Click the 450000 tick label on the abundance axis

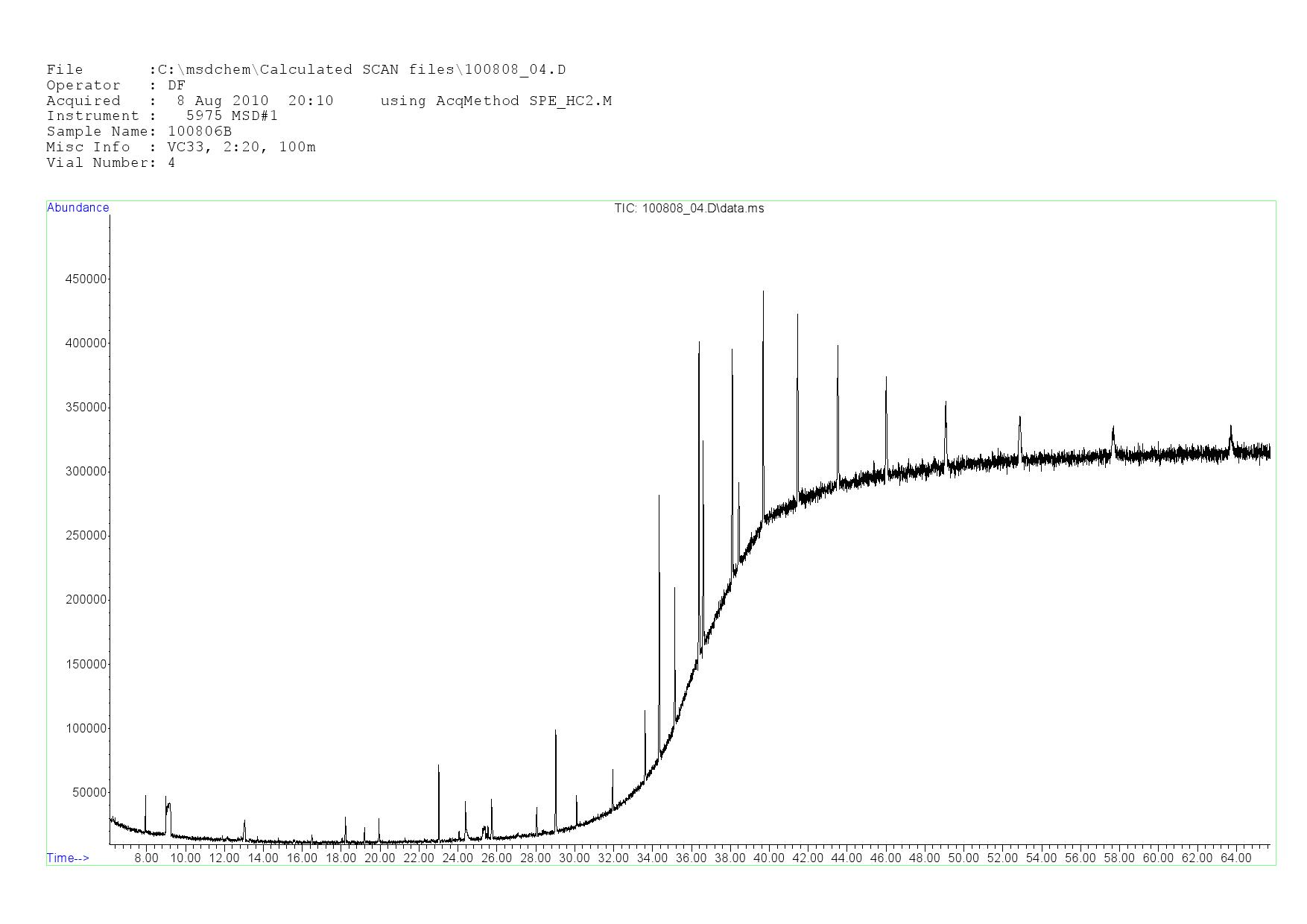[86, 279]
